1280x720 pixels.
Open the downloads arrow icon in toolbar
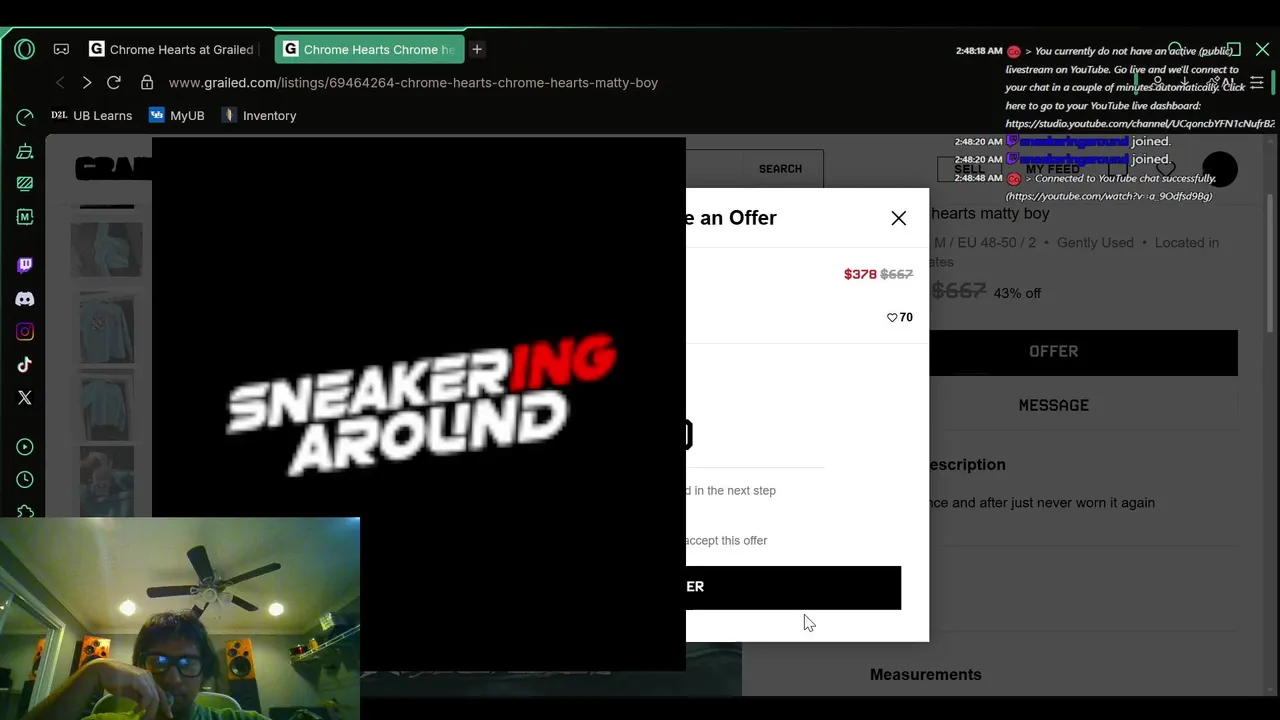pyautogui.click(x=1184, y=83)
